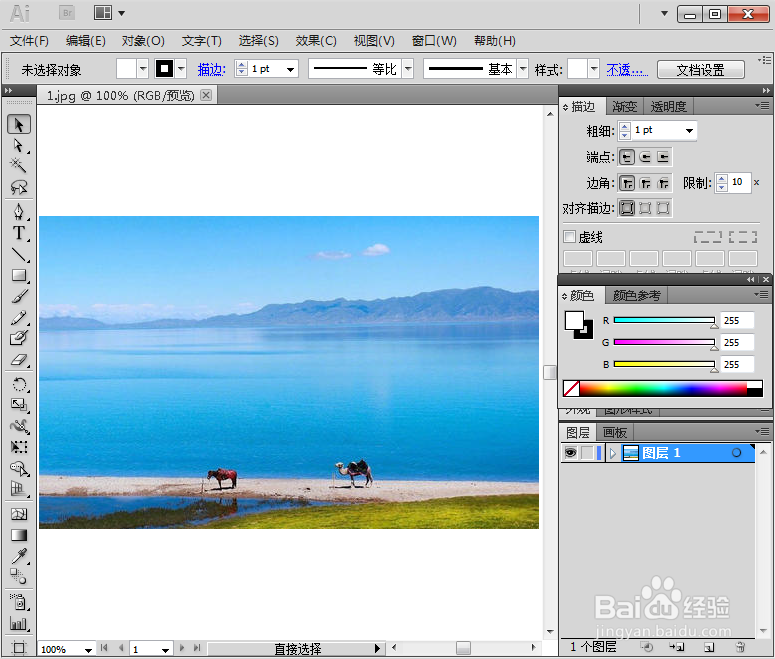Select the Blob Brush tool
This screenshot has width=775, height=659.
(x=19, y=338)
